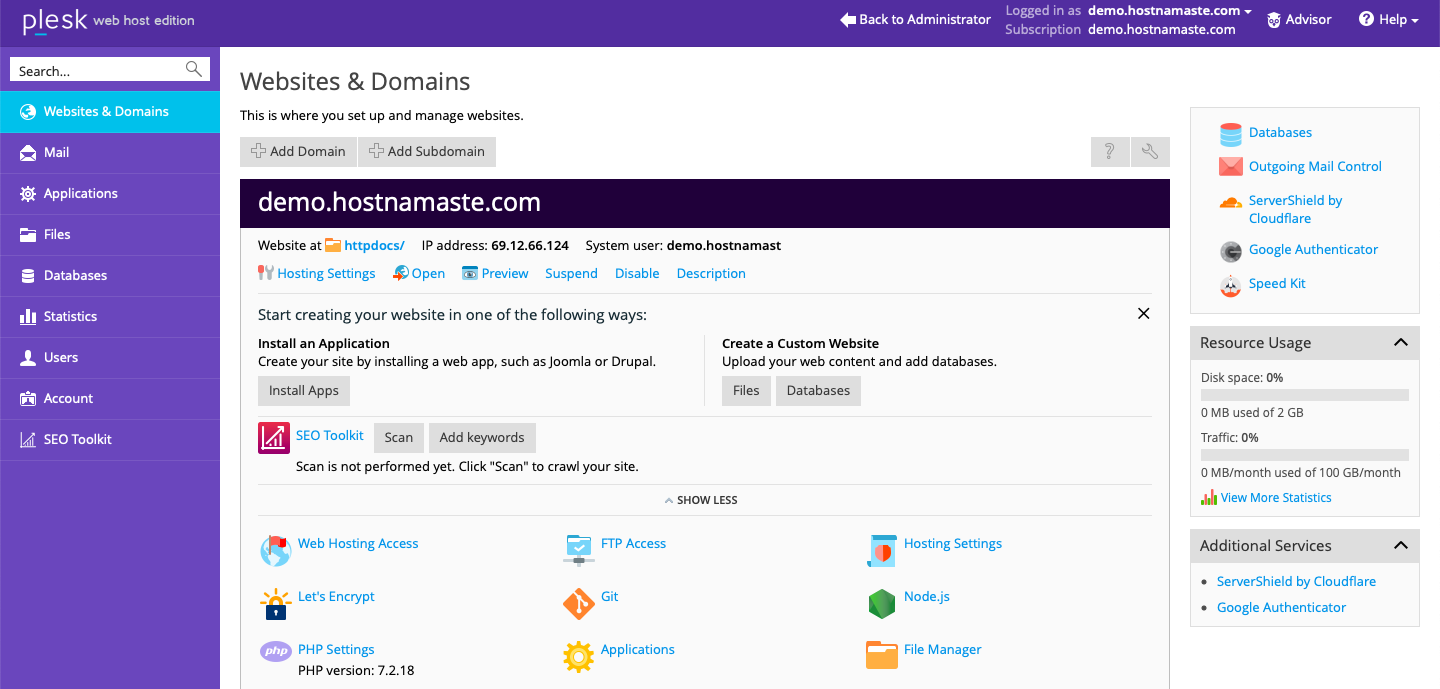
Task: Click the Let's Encrypt padlock icon
Action: [x=275, y=603]
